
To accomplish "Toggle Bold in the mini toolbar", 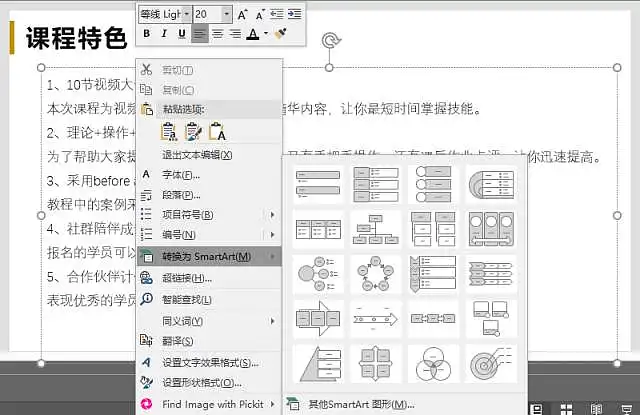I will [147, 33].
